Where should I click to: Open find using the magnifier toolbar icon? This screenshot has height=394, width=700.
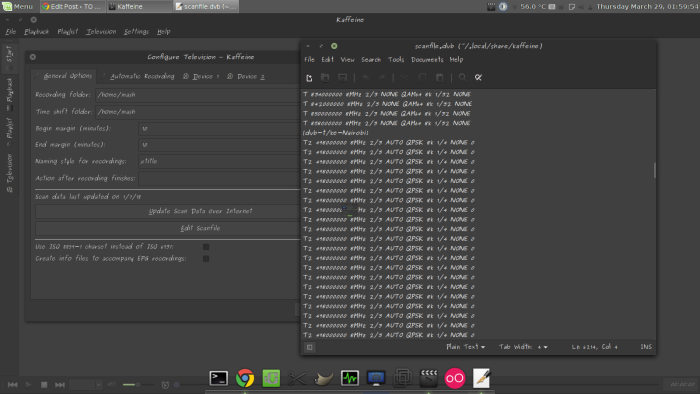coord(462,78)
